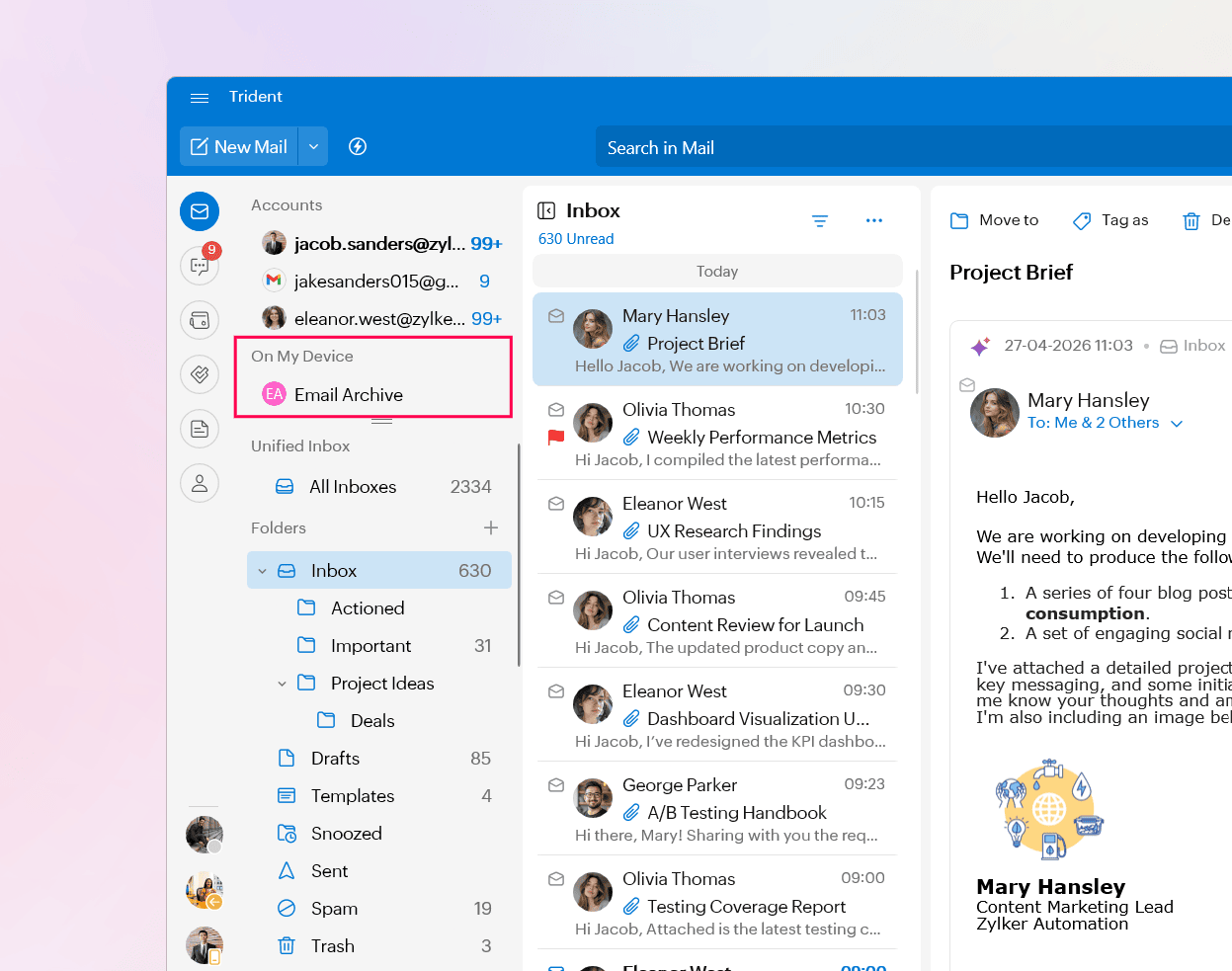Click the middle group avatar at sidebar bottom

pos(205,890)
